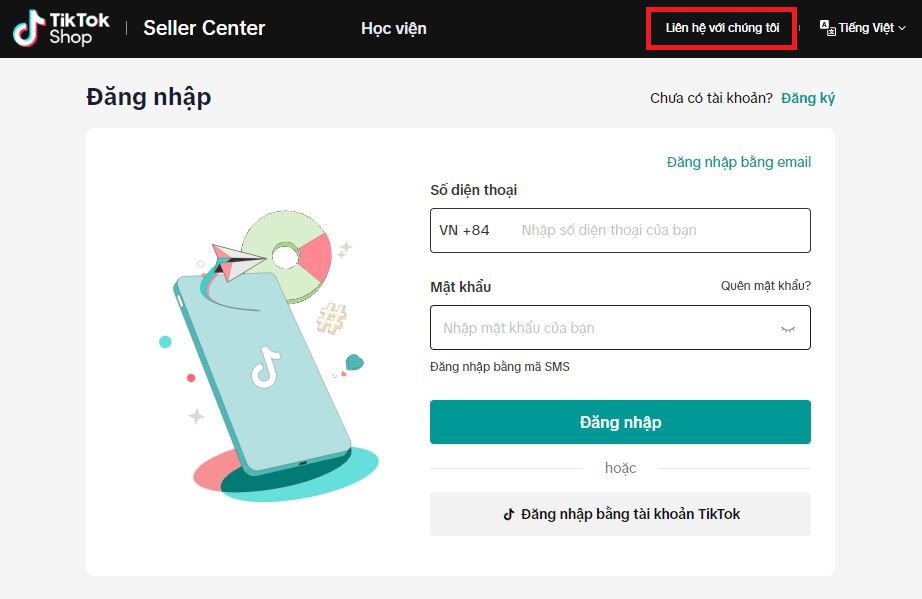
Task: Switch to Đăng nhập bằng email
Action: point(739,162)
